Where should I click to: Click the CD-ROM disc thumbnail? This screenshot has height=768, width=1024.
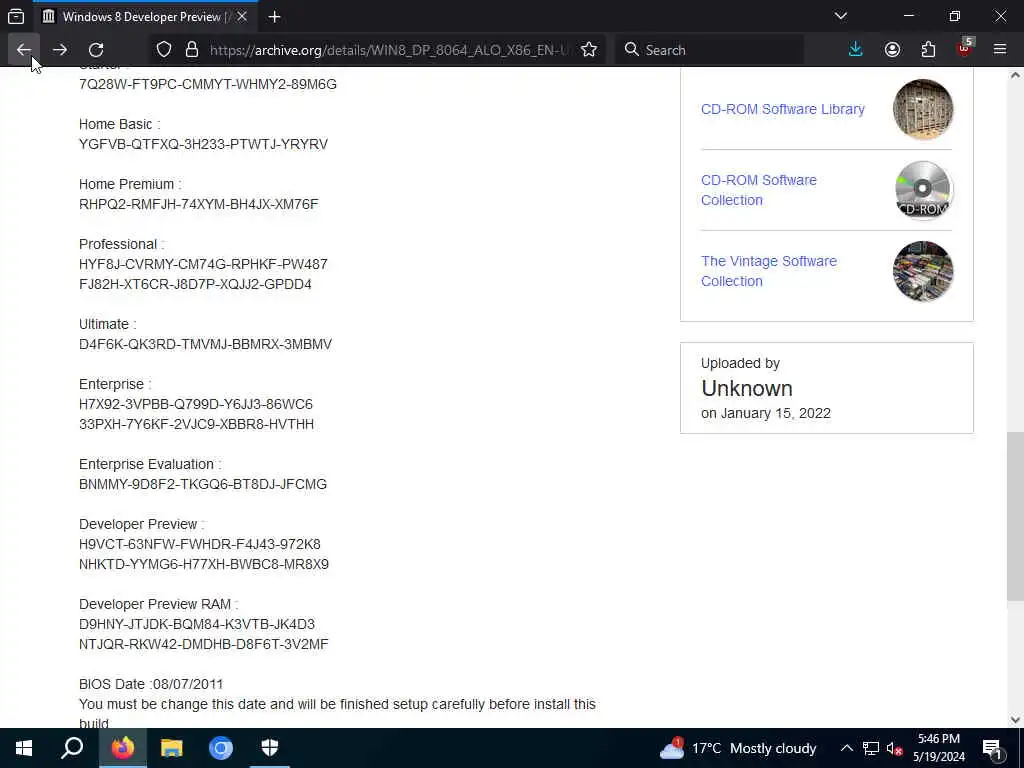click(923, 190)
